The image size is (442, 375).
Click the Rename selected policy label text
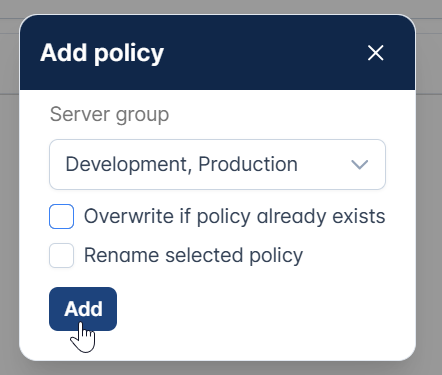tap(193, 256)
